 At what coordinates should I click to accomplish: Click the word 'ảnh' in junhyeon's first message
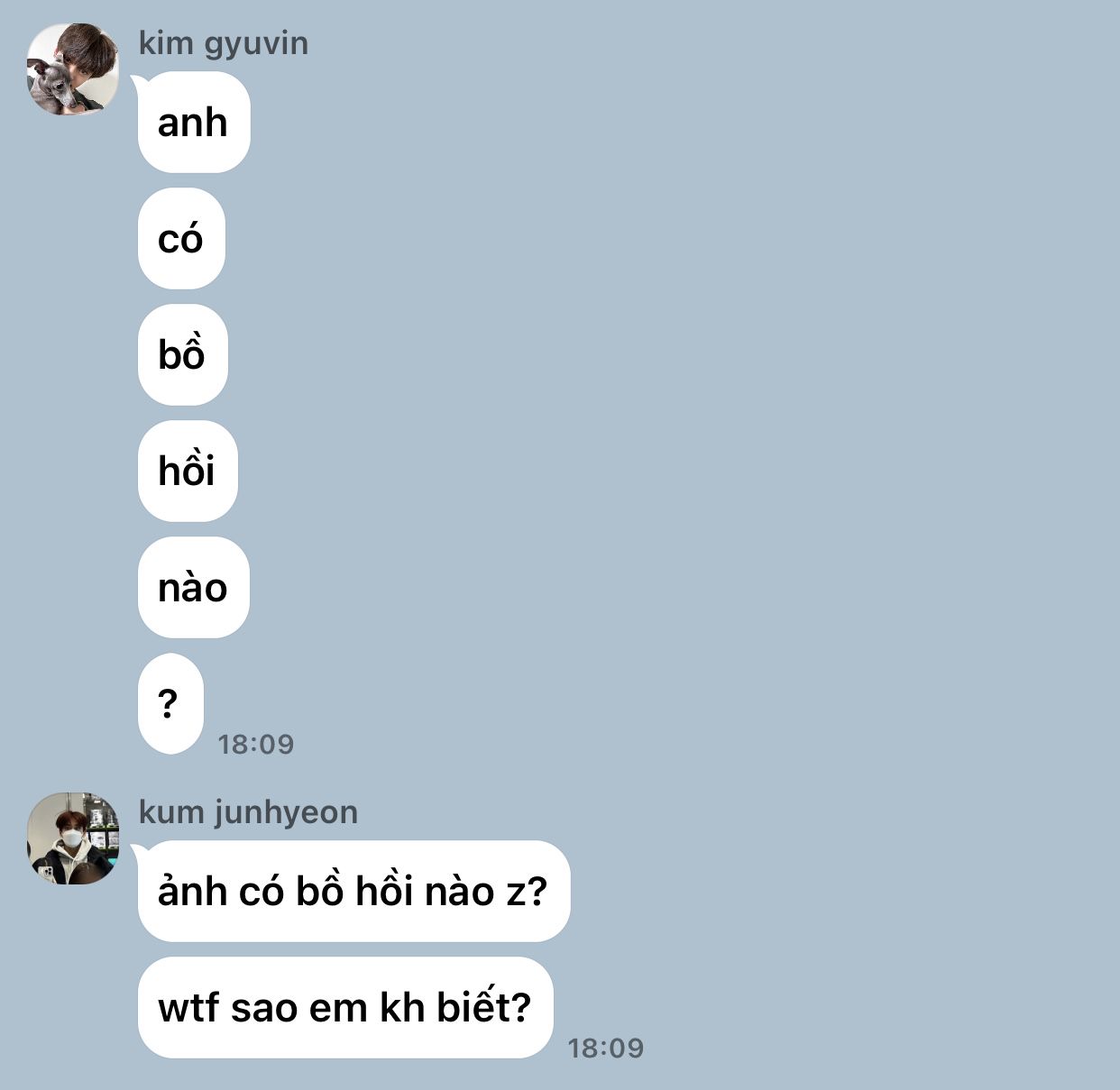click(192, 891)
